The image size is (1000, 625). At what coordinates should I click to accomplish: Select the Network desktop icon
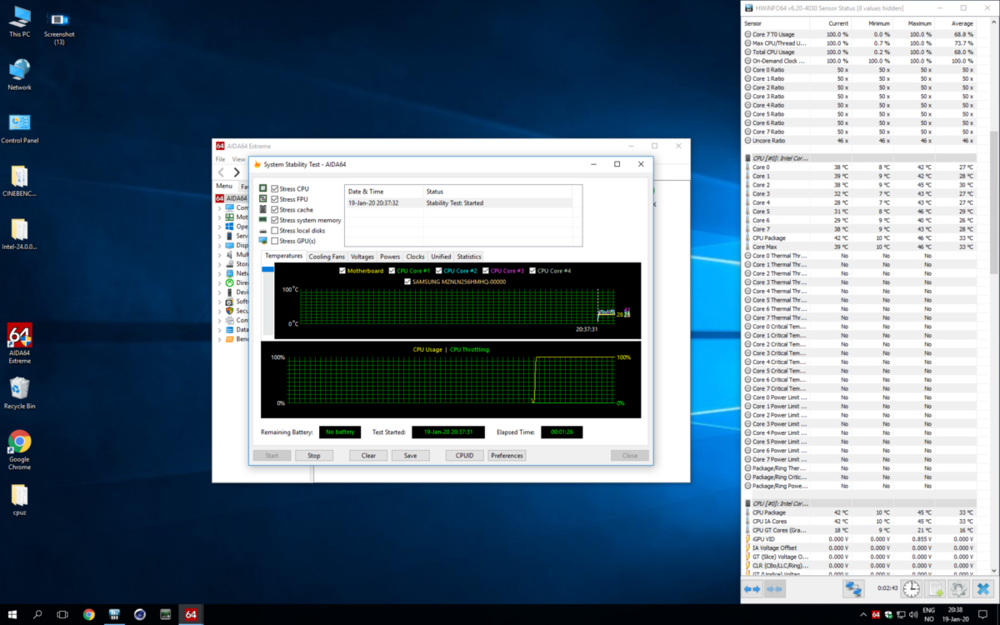point(19,75)
